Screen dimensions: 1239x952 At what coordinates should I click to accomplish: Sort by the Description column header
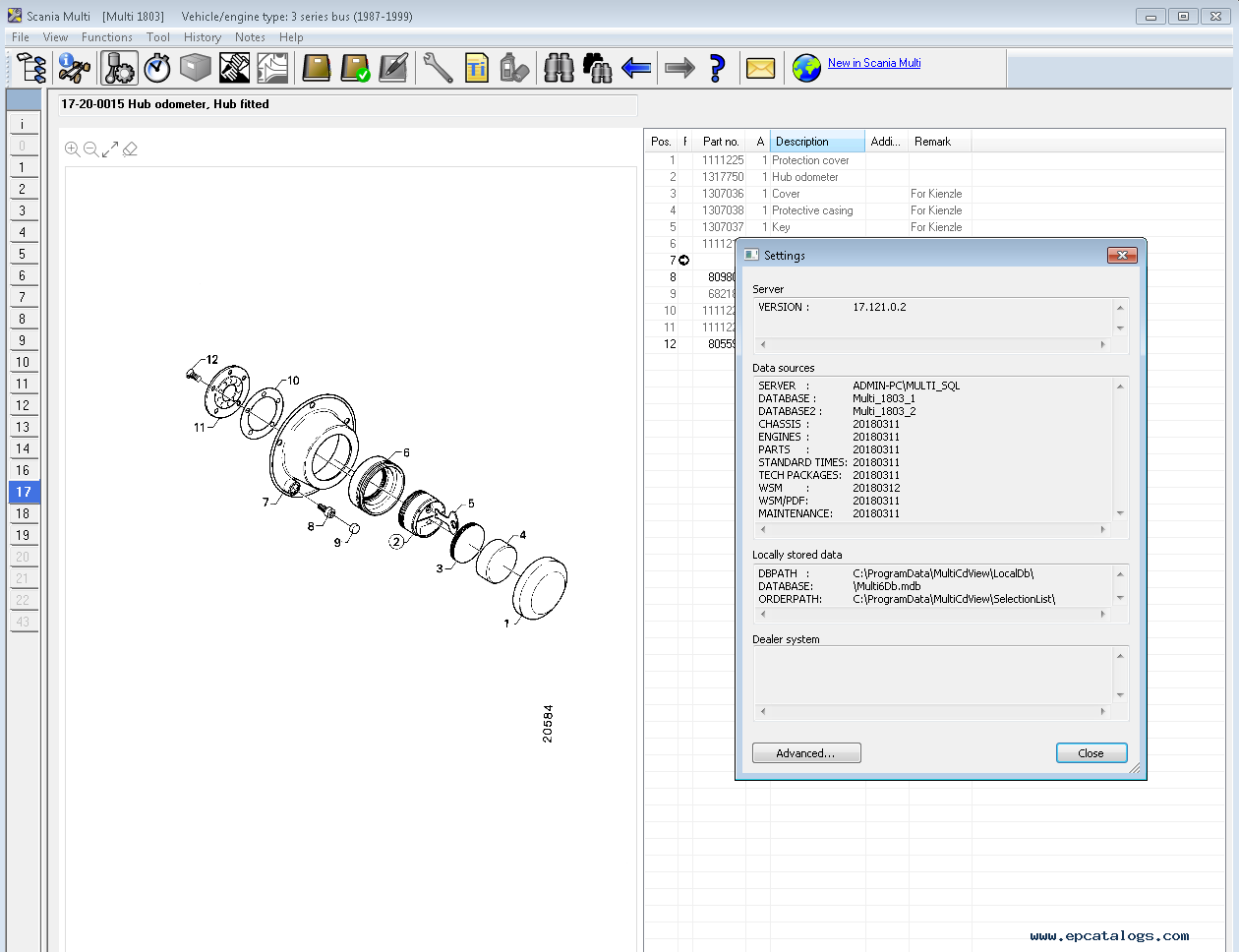click(817, 142)
